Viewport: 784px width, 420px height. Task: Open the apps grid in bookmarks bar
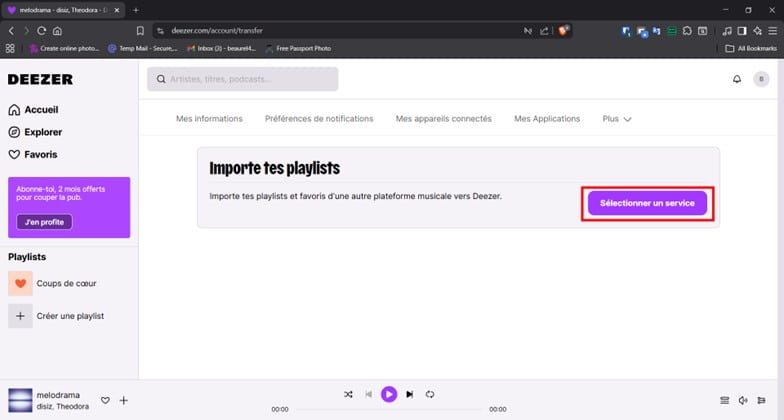coord(10,48)
